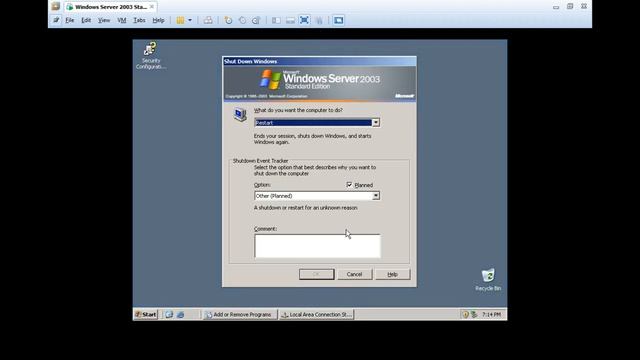640x360 pixels.
Task: Click the 'Shutdown Event Tracker' group label
Action: [260, 161]
